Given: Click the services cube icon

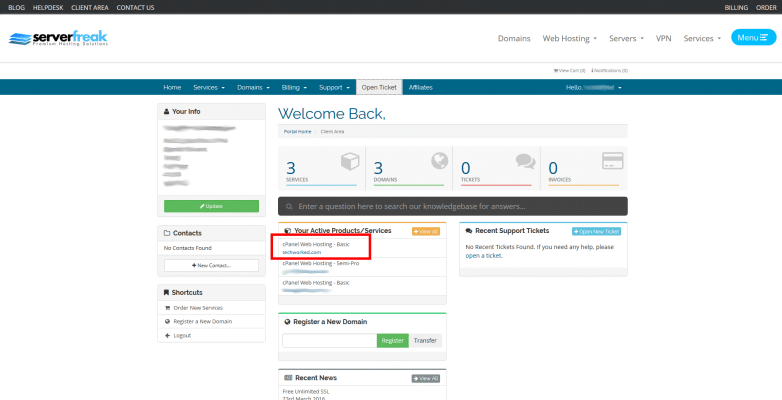Looking at the screenshot, I should (350, 162).
